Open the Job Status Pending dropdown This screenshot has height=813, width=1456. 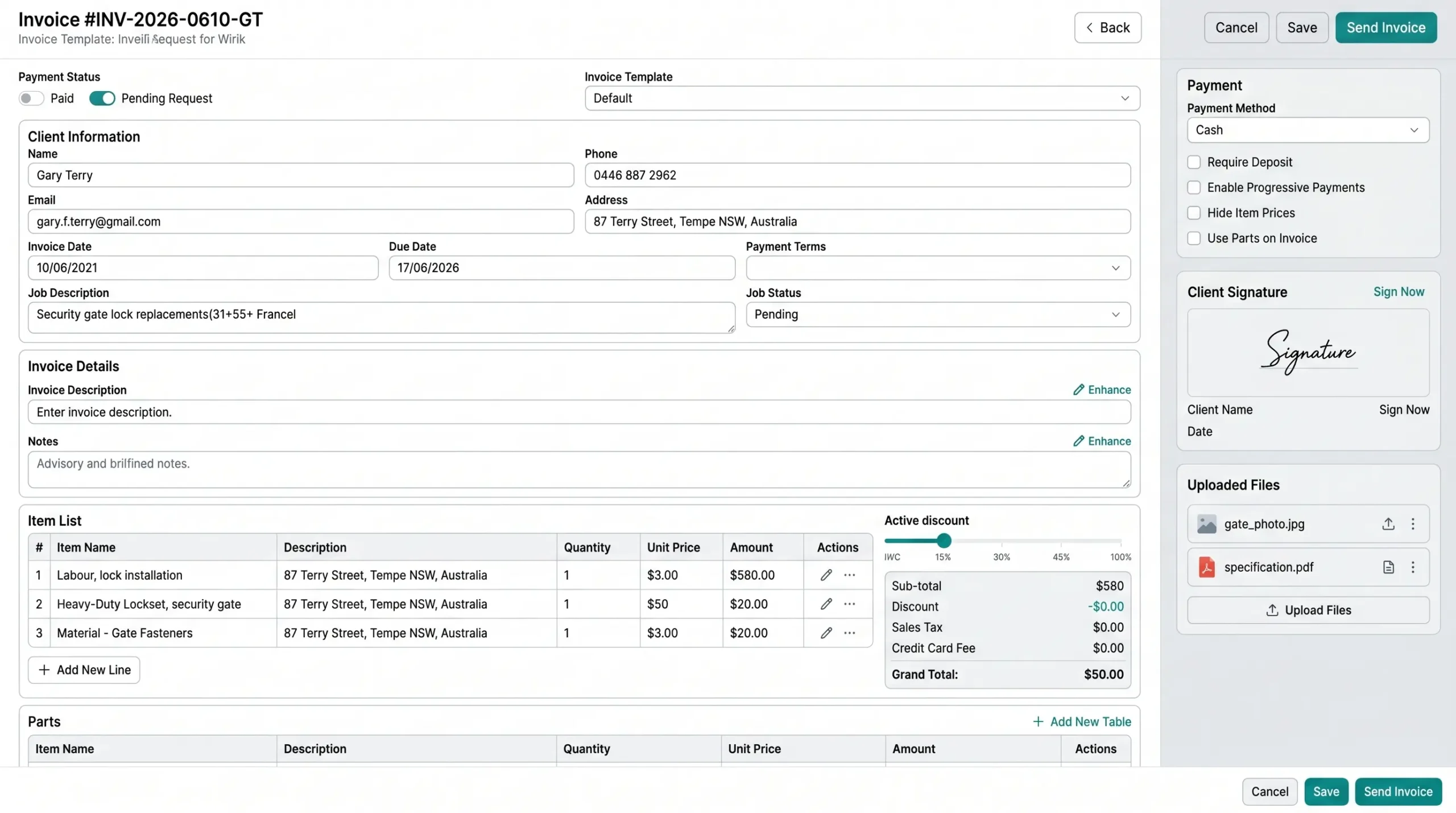coord(938,315)
